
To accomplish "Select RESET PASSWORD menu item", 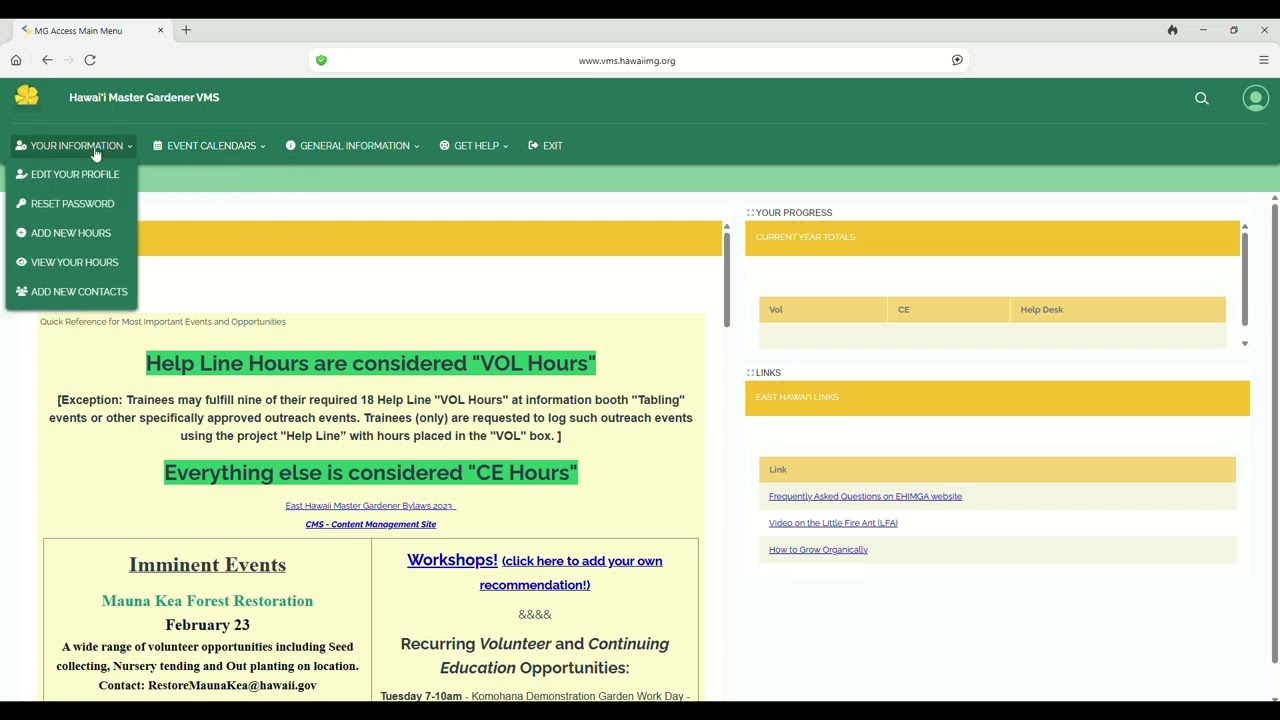I will tap(65, 204).
